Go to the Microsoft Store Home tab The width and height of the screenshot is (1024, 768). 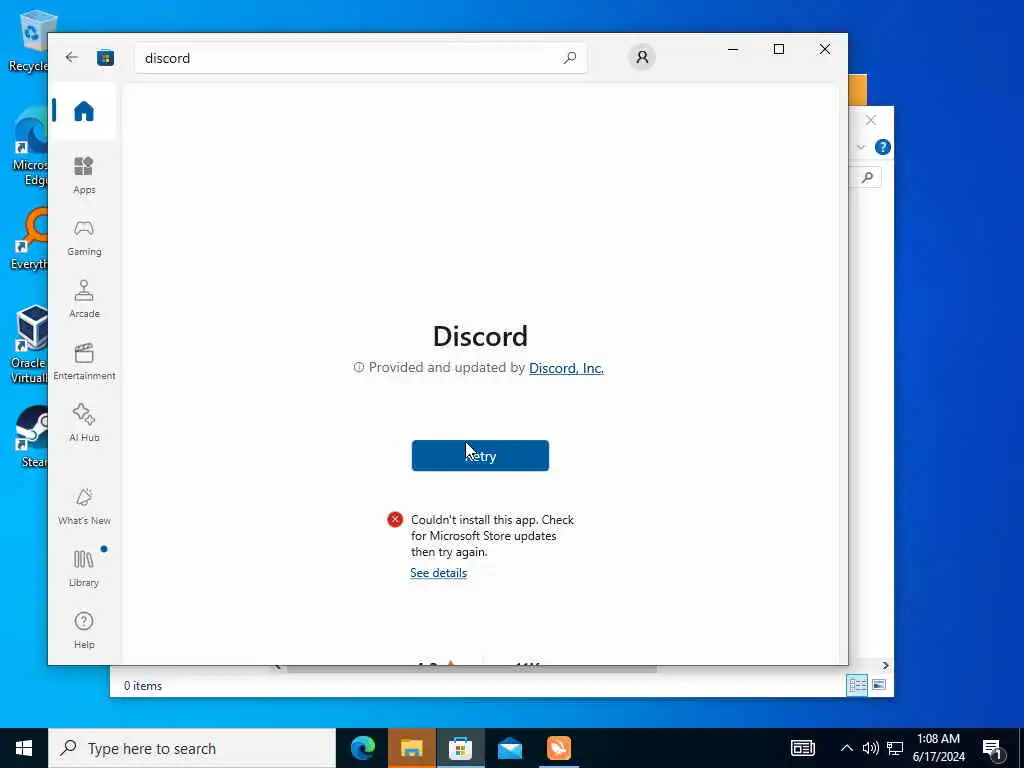click(84, 111)
